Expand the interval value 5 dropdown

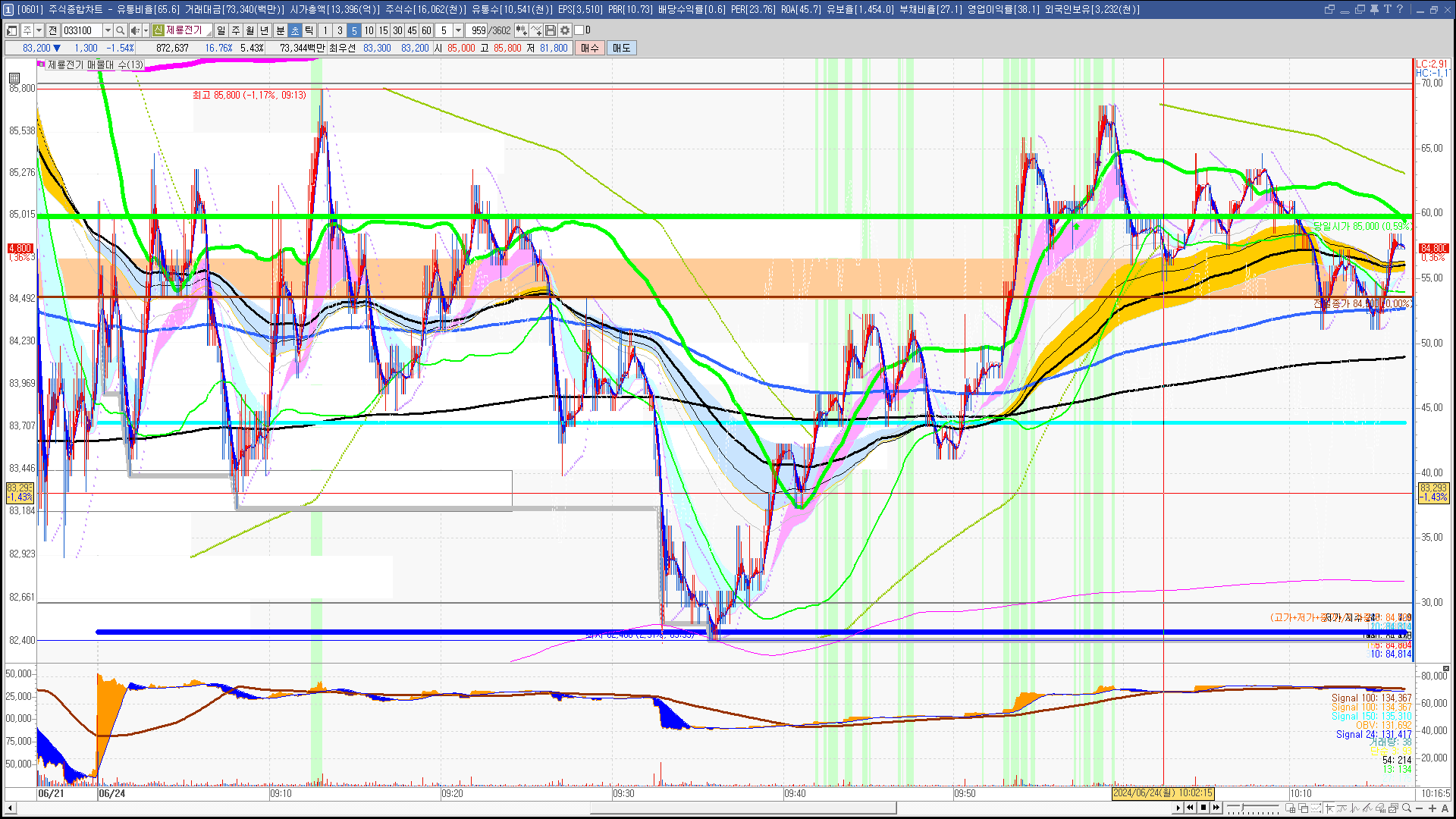pyautogui.click(x=458, y=30)
